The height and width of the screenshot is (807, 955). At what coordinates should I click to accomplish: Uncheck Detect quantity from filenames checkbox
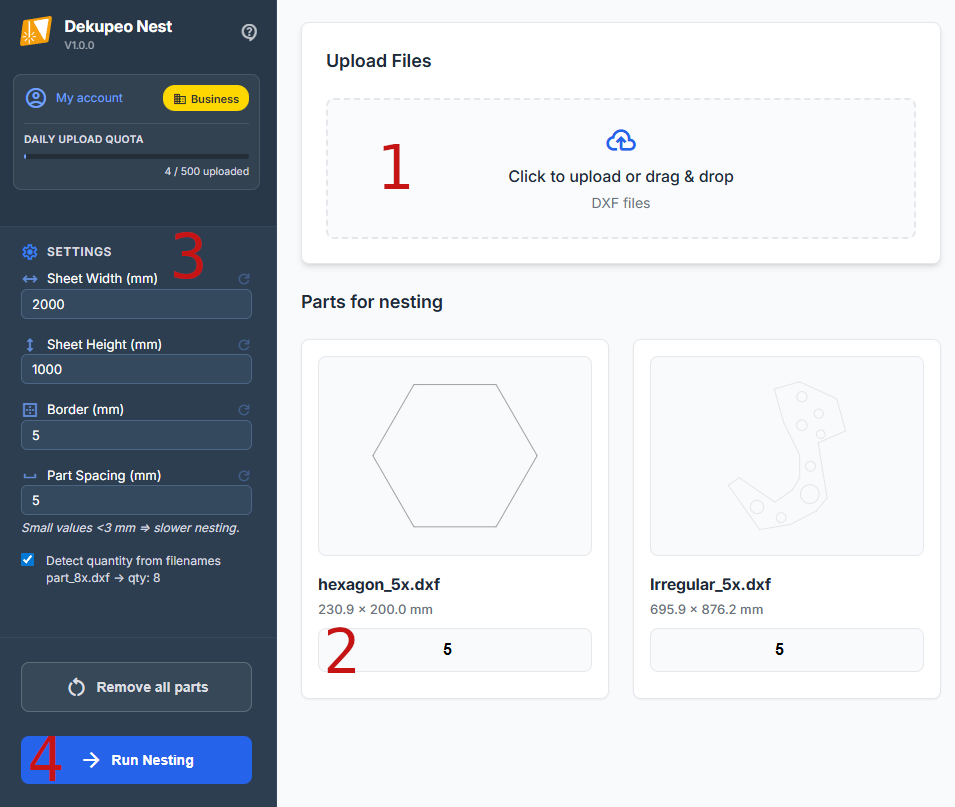28,560
